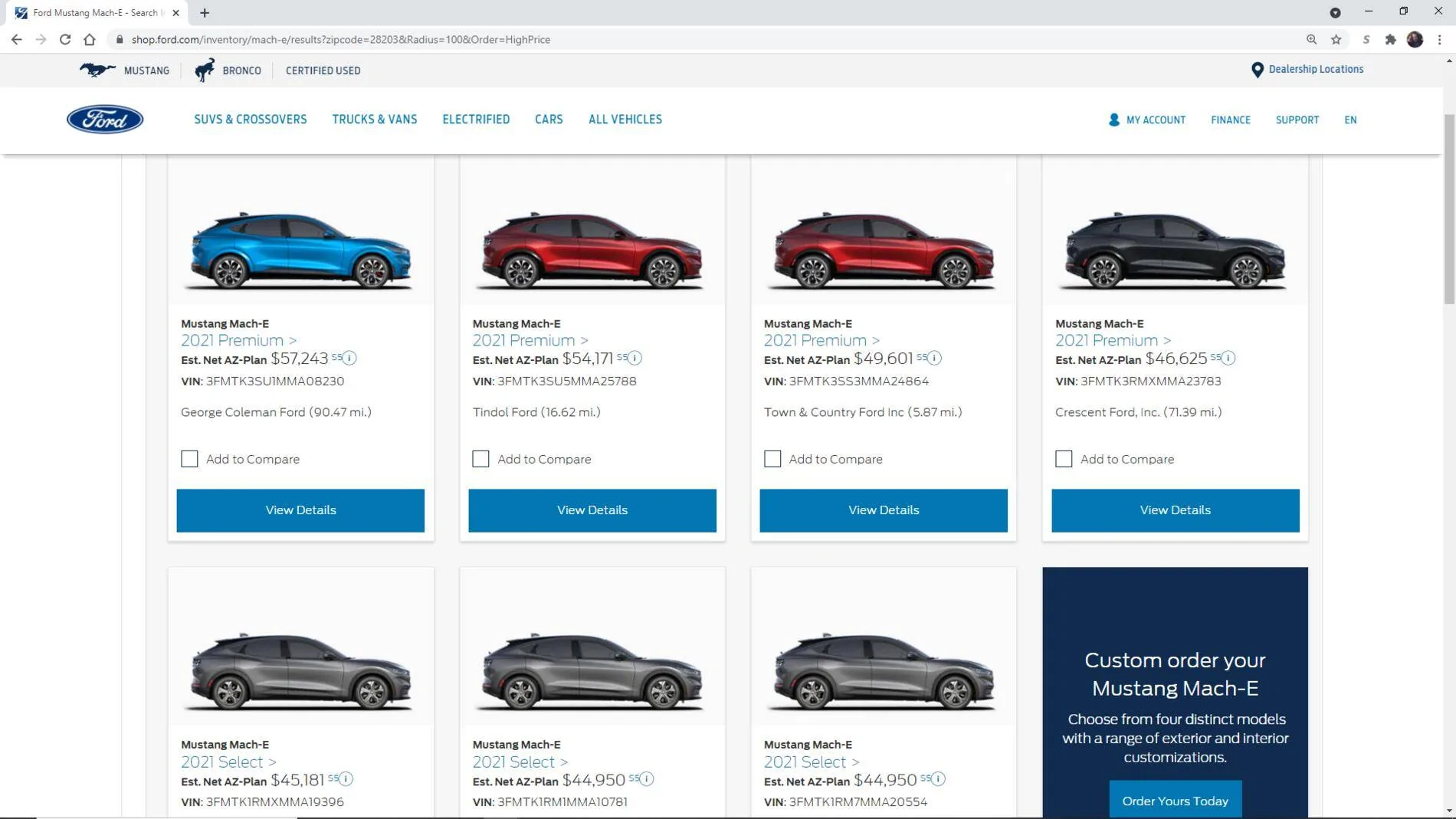Show price info for the $46,625 Premium
Image resolution: width=1456 pixels, height=819 pixels.
pos(1228,358)
